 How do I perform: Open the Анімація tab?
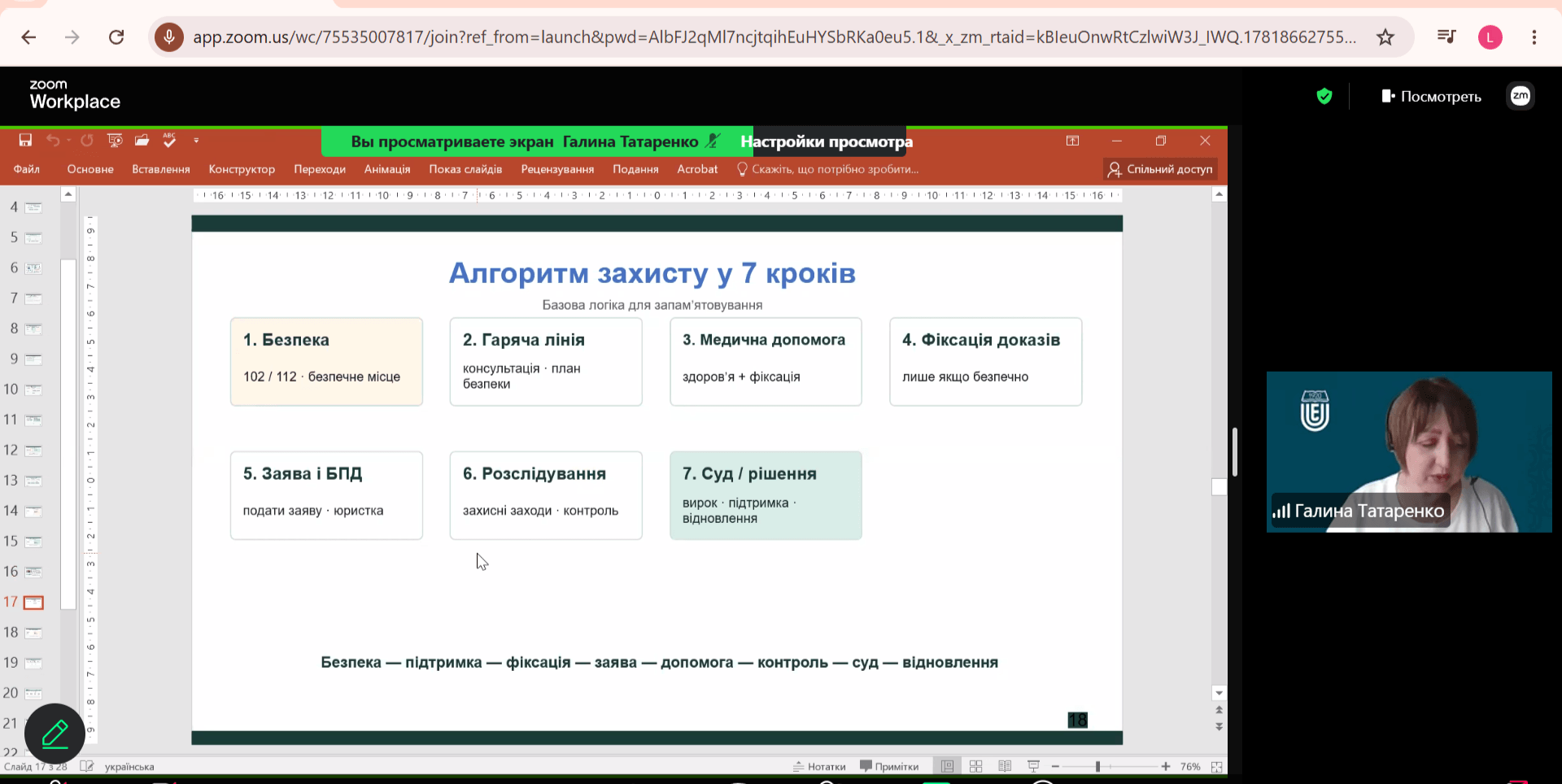point(387,169)
